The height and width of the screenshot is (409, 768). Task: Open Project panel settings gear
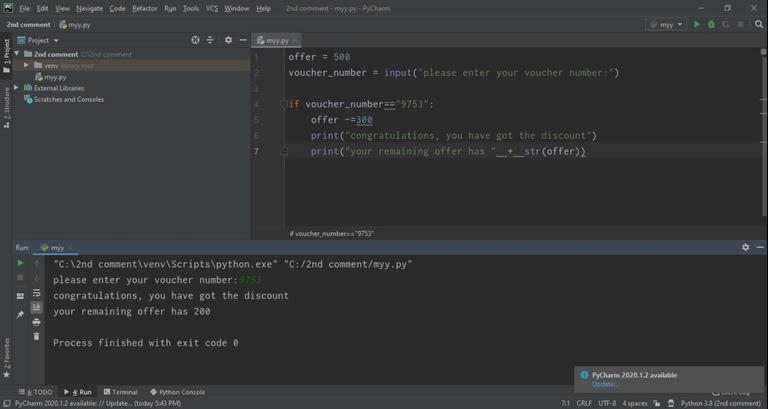228,40
